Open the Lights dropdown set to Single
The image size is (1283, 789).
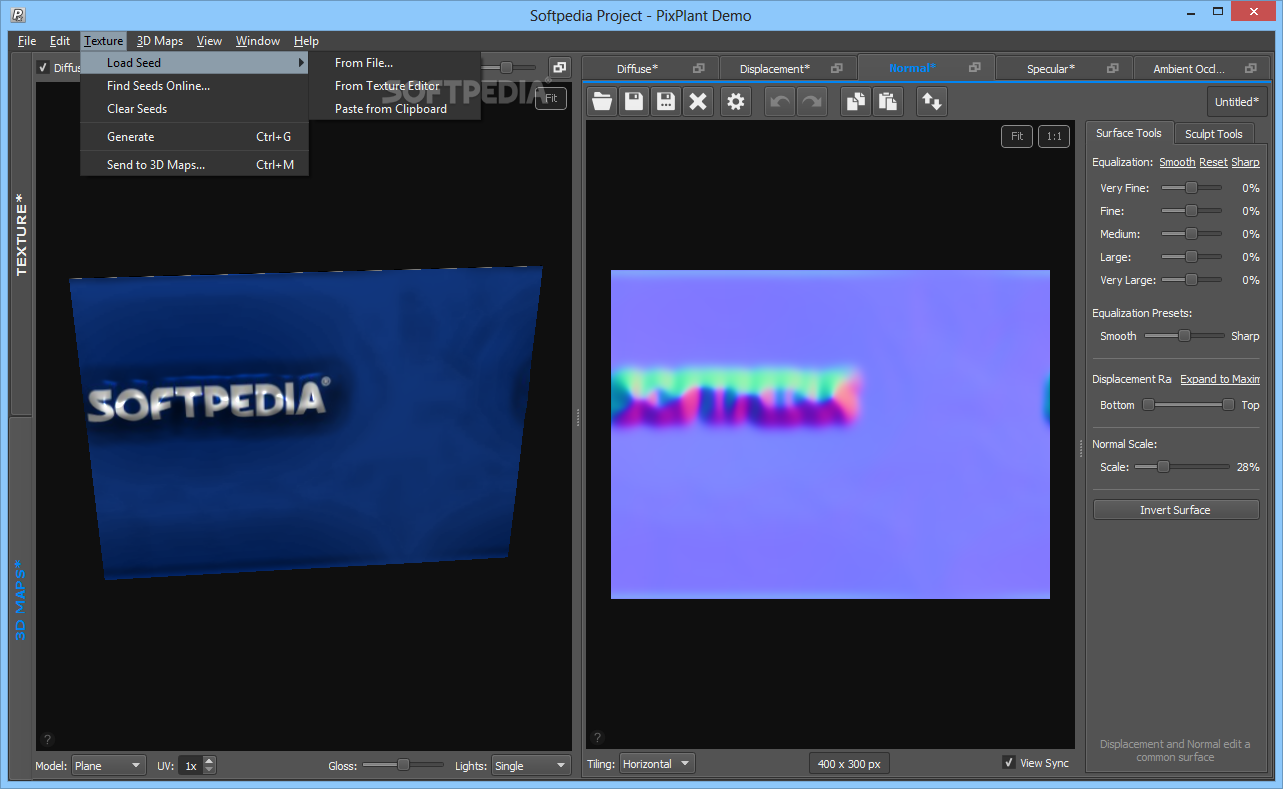coord(531,766)
